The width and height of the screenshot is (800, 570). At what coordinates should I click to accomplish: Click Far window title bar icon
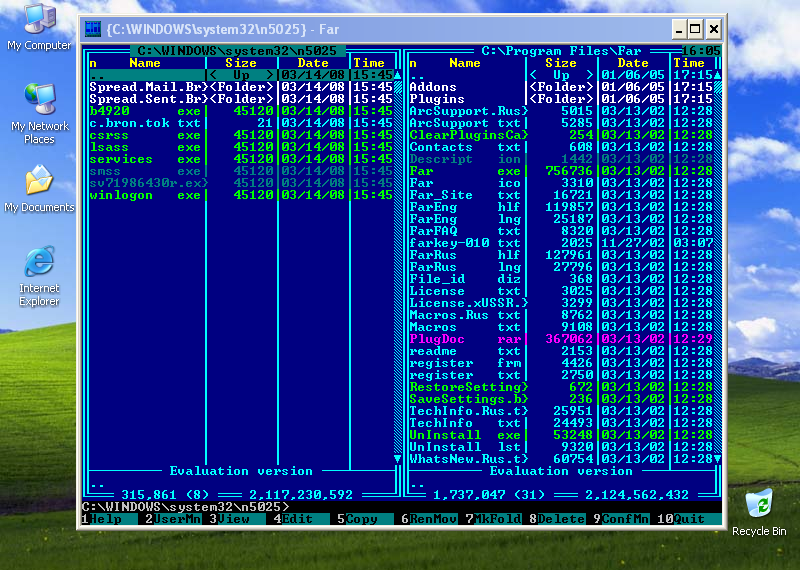tap(93, 29)
